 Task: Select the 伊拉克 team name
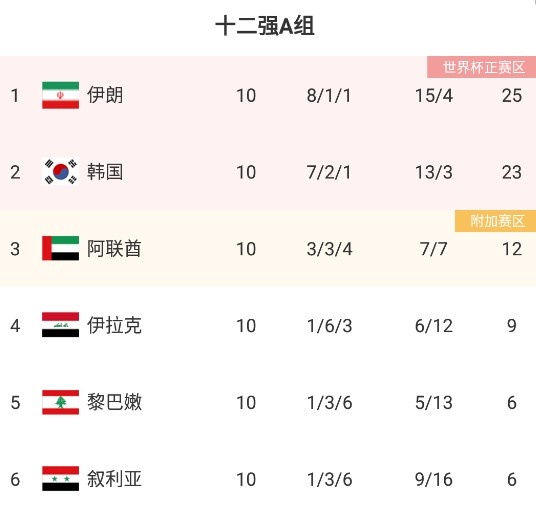pos(114,325)
